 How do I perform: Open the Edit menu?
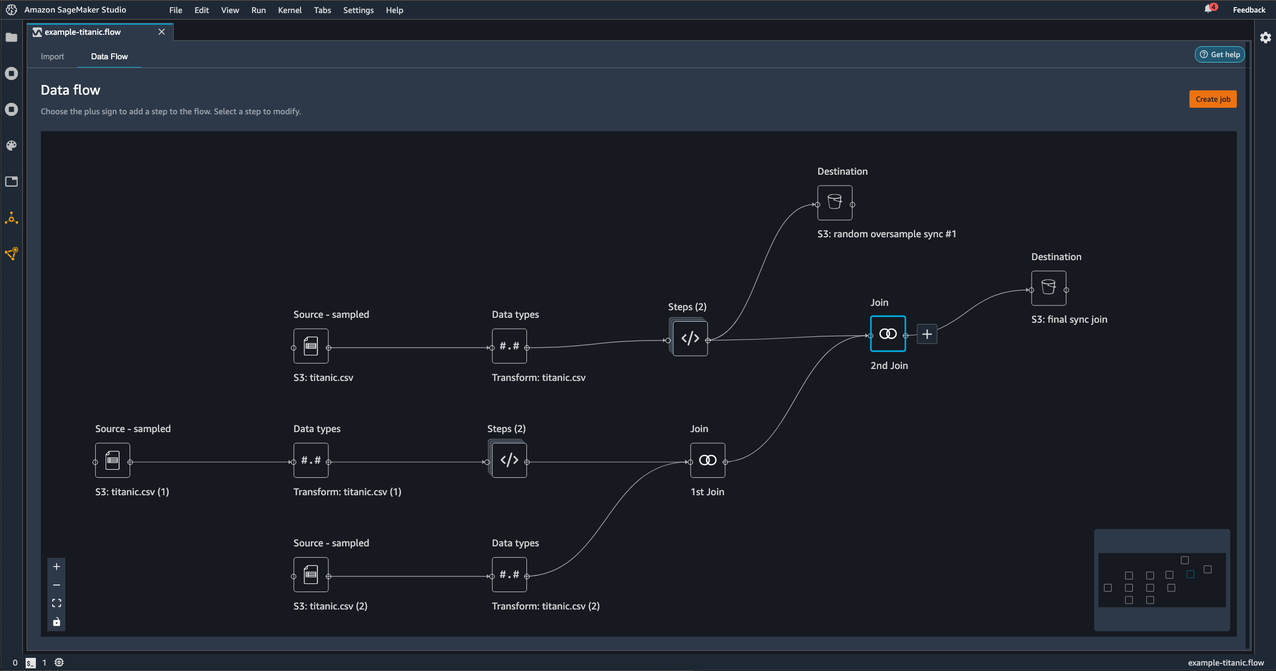(x=202, y=10)
